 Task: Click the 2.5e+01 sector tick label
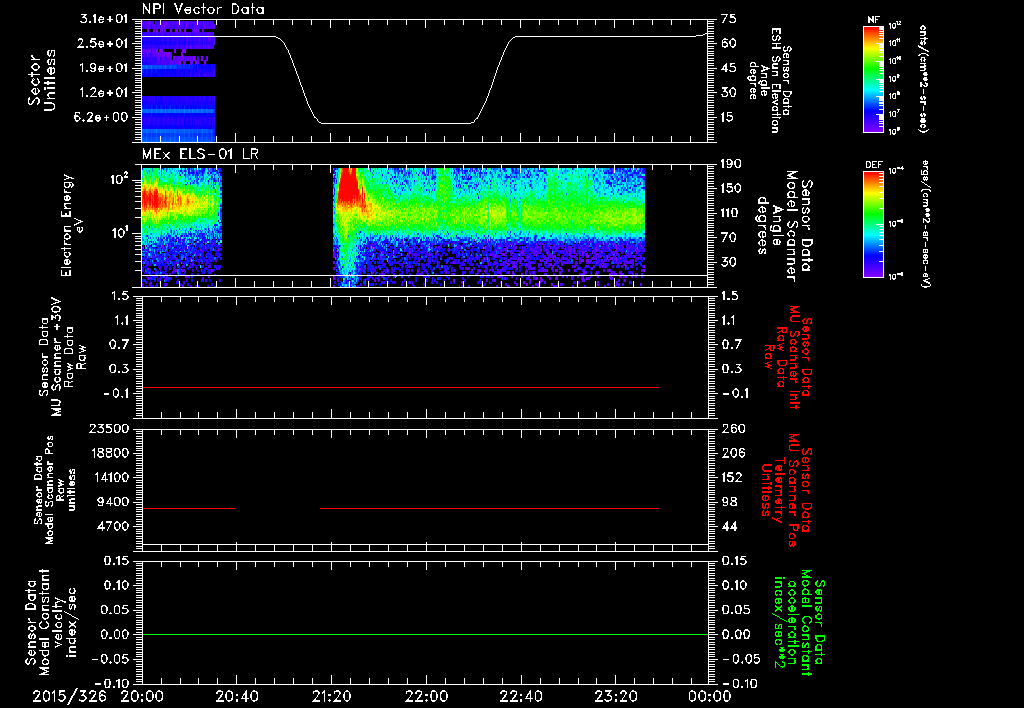click(104, 43)
